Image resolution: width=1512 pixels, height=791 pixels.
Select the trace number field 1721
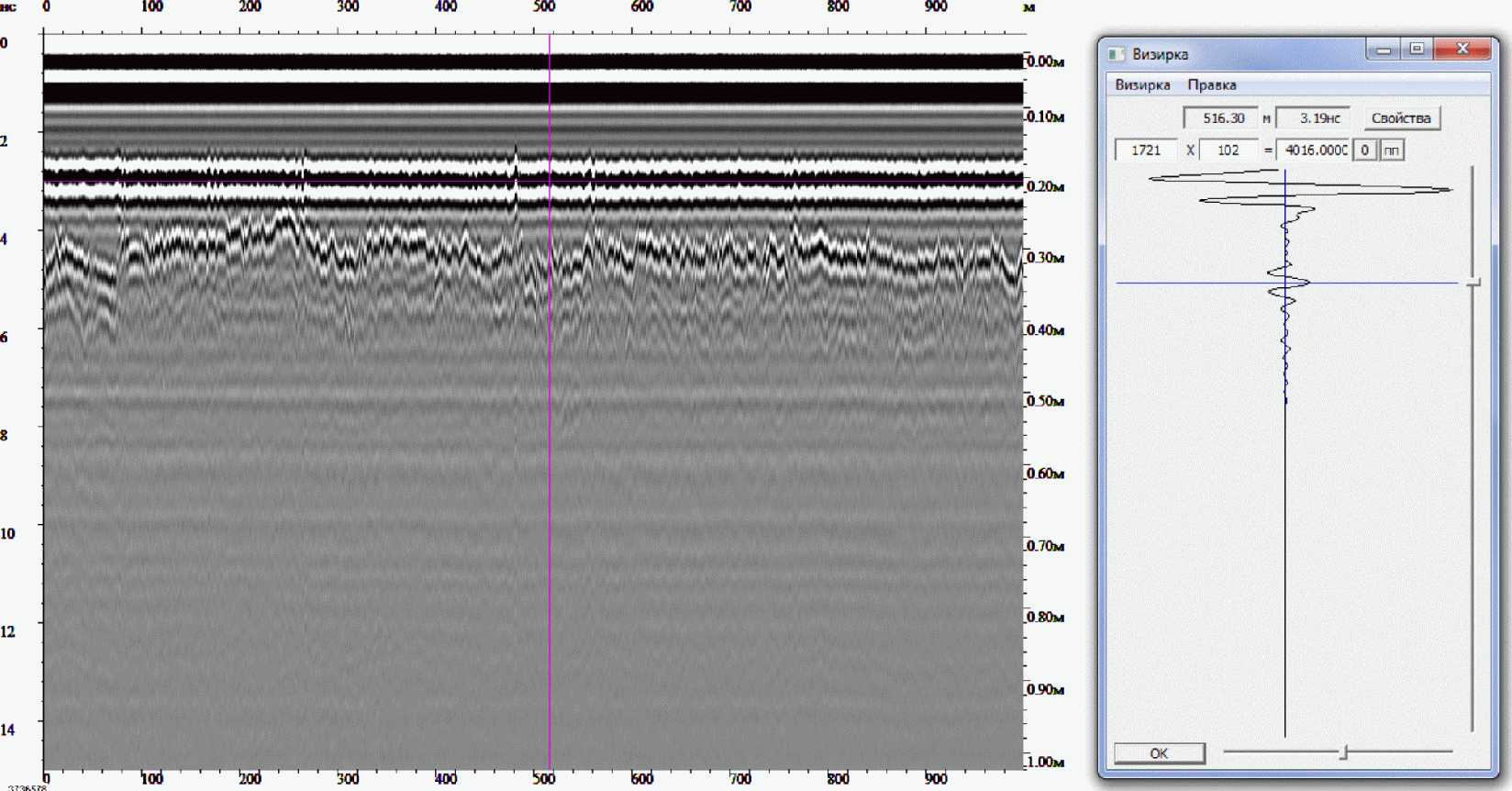tap(1145, 150)
